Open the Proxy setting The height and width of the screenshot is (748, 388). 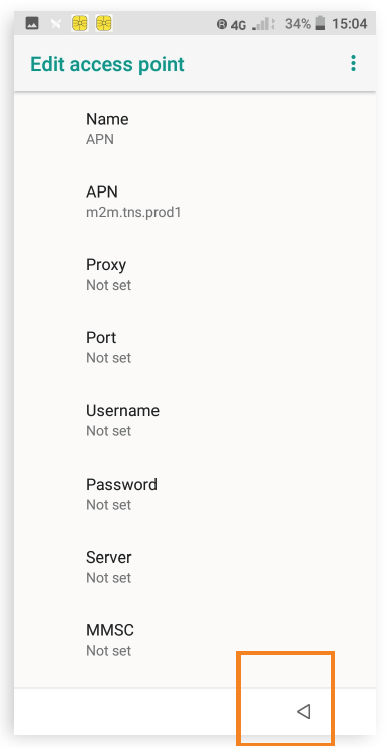195,274
